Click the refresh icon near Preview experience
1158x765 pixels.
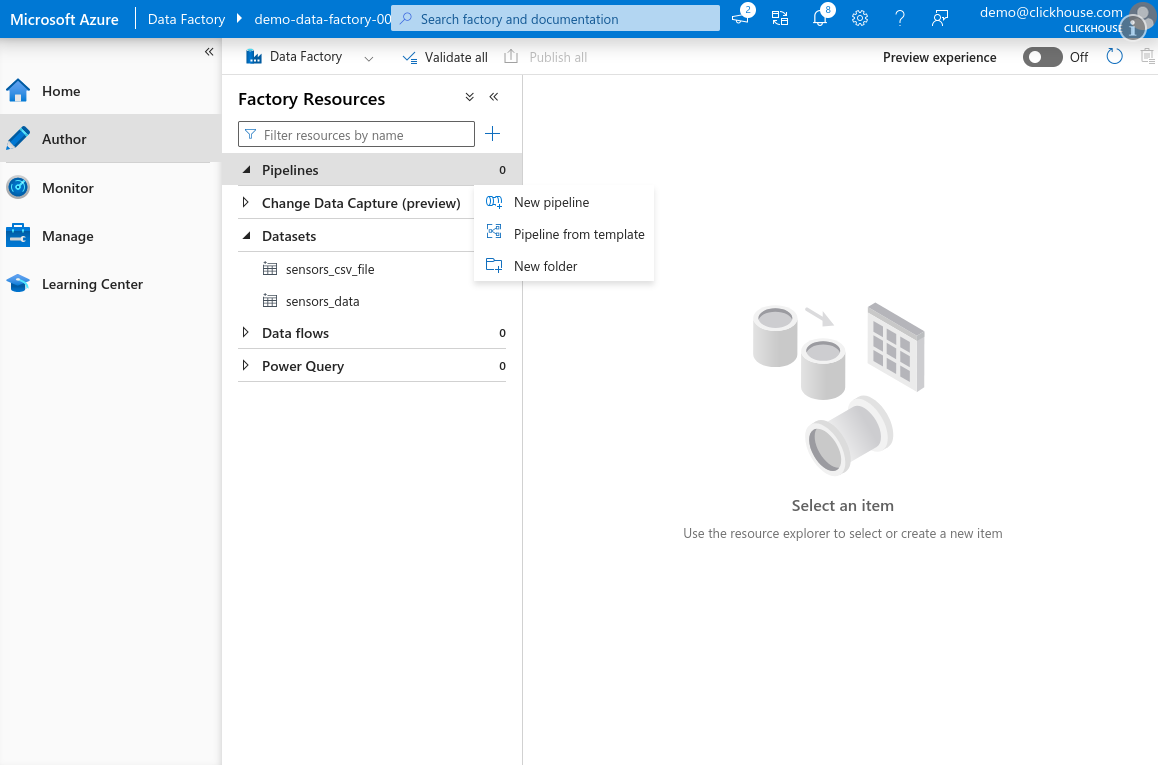[1114, 57]
